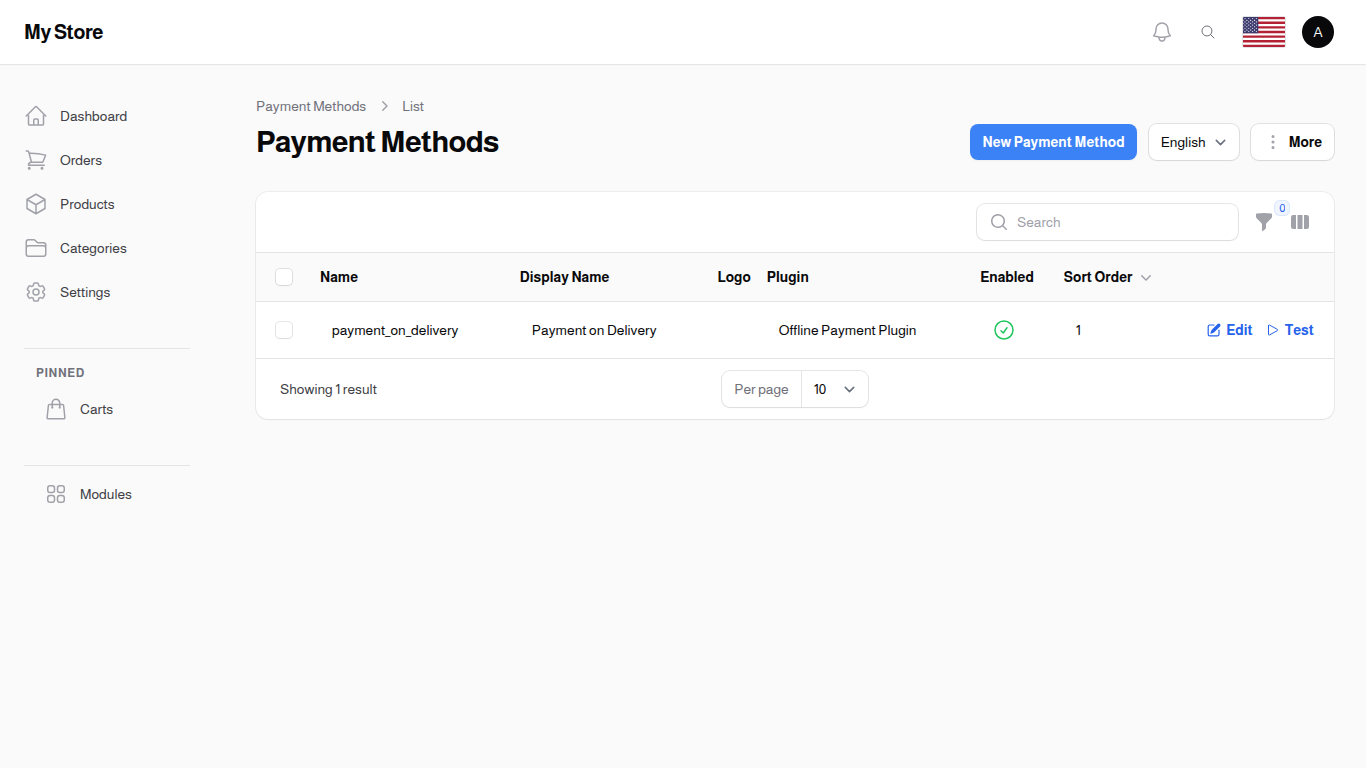Open the column visibility icon
Viewport: 1366px width, 768px height.
click(1300, 222)
